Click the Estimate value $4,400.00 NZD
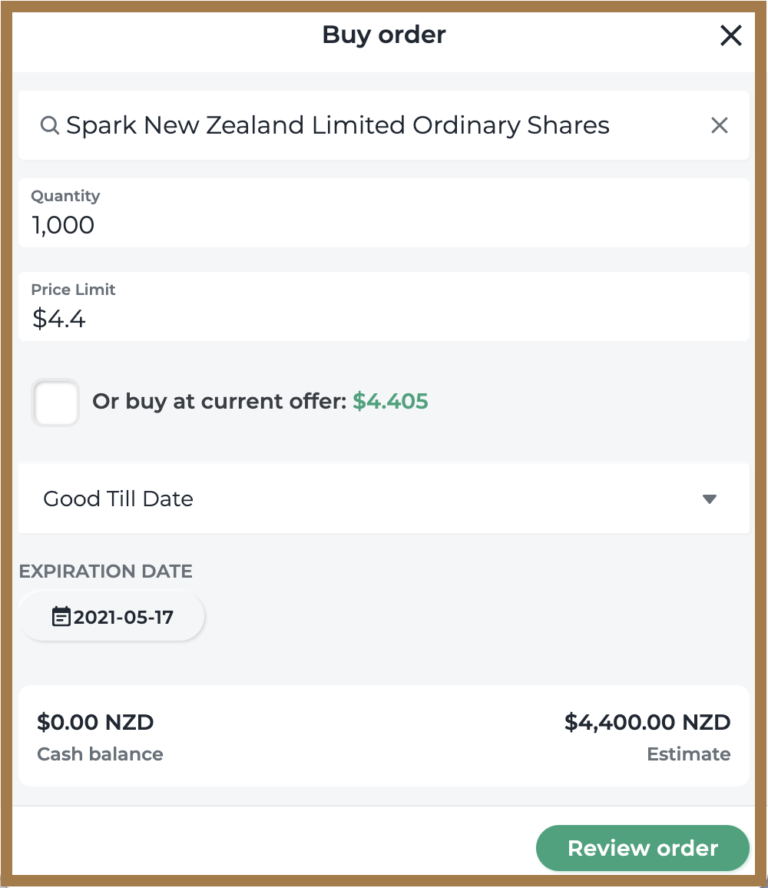Image resolution: width=768 pixels, height=888 pixels. pyautogui.click(x=653, y=721)
